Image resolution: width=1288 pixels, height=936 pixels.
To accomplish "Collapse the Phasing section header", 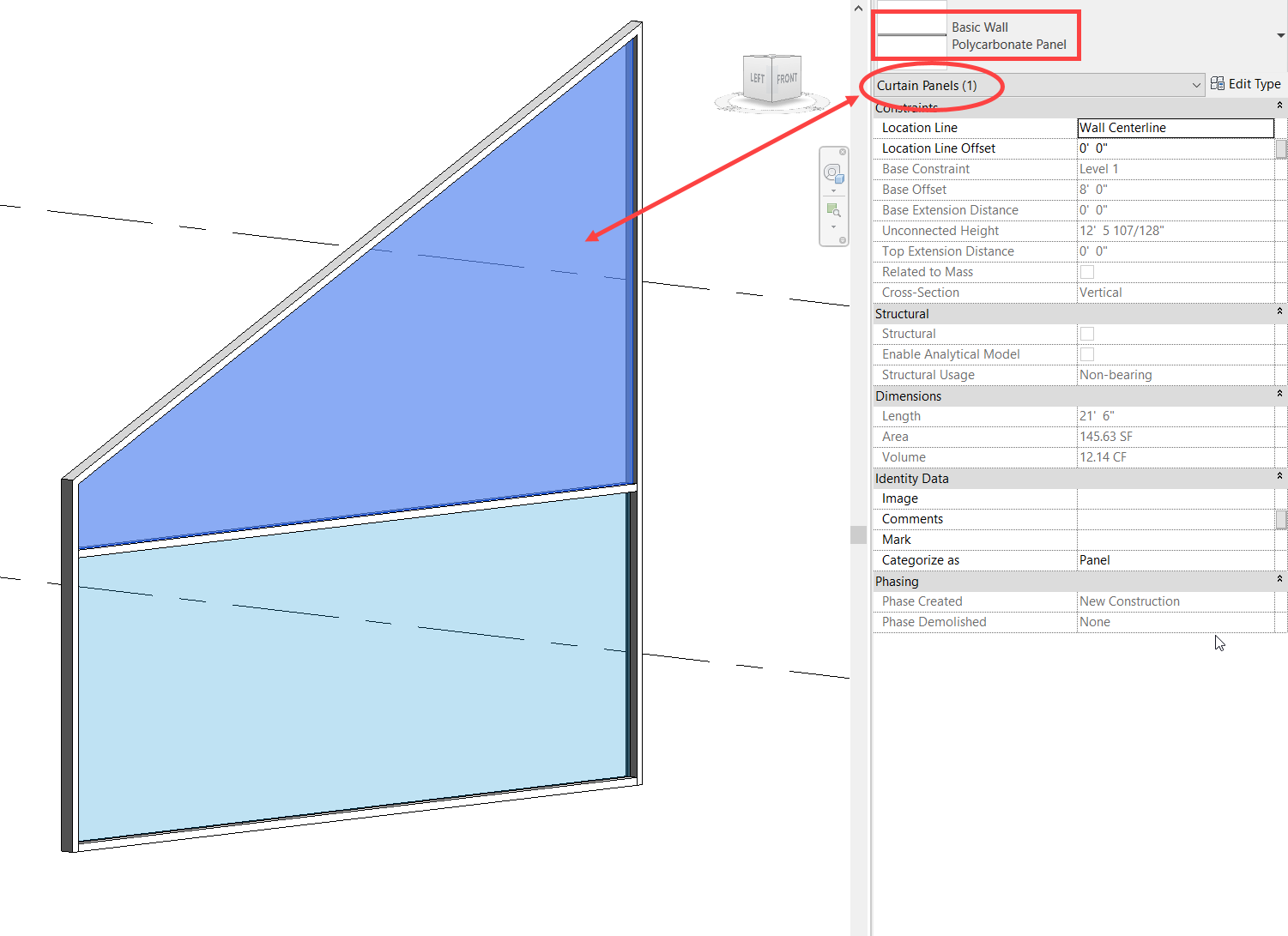I will point(1279,580).
